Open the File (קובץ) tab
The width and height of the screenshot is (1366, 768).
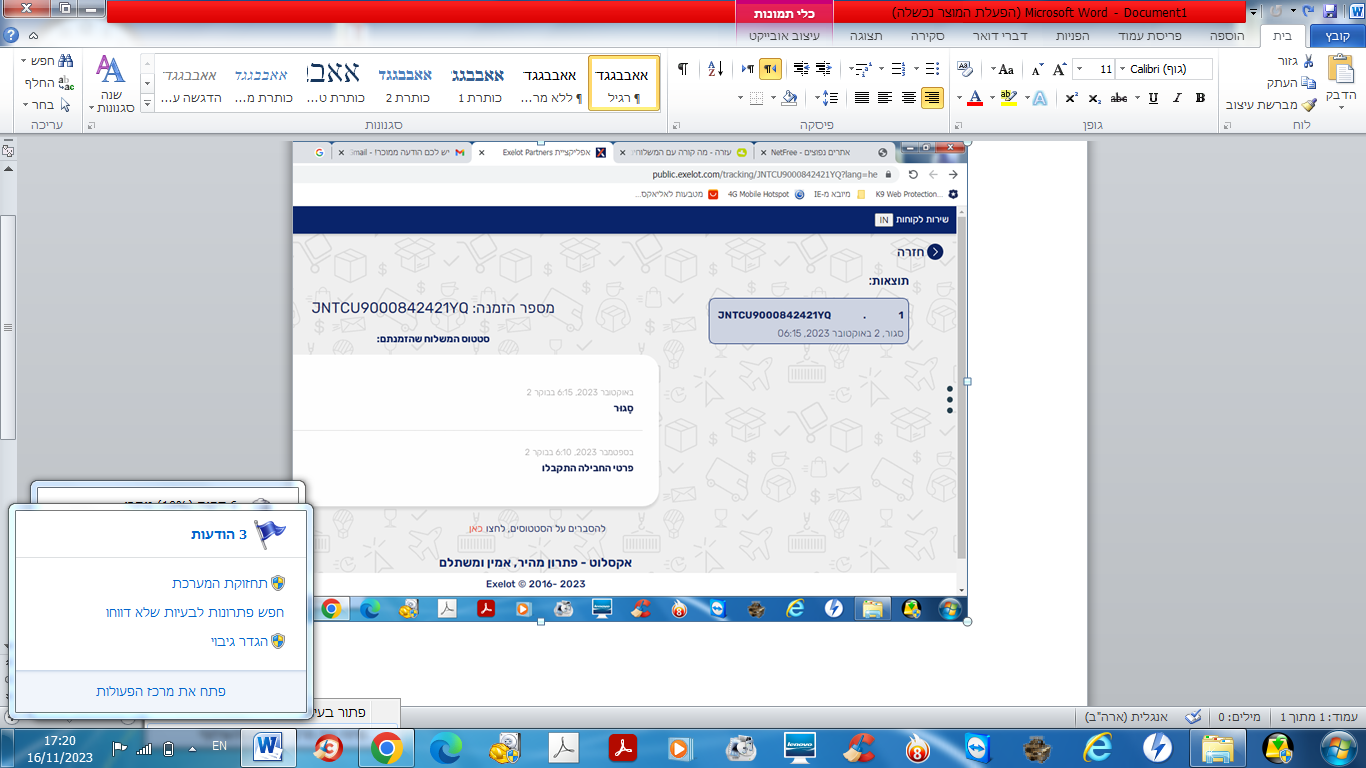(1337, 35)
